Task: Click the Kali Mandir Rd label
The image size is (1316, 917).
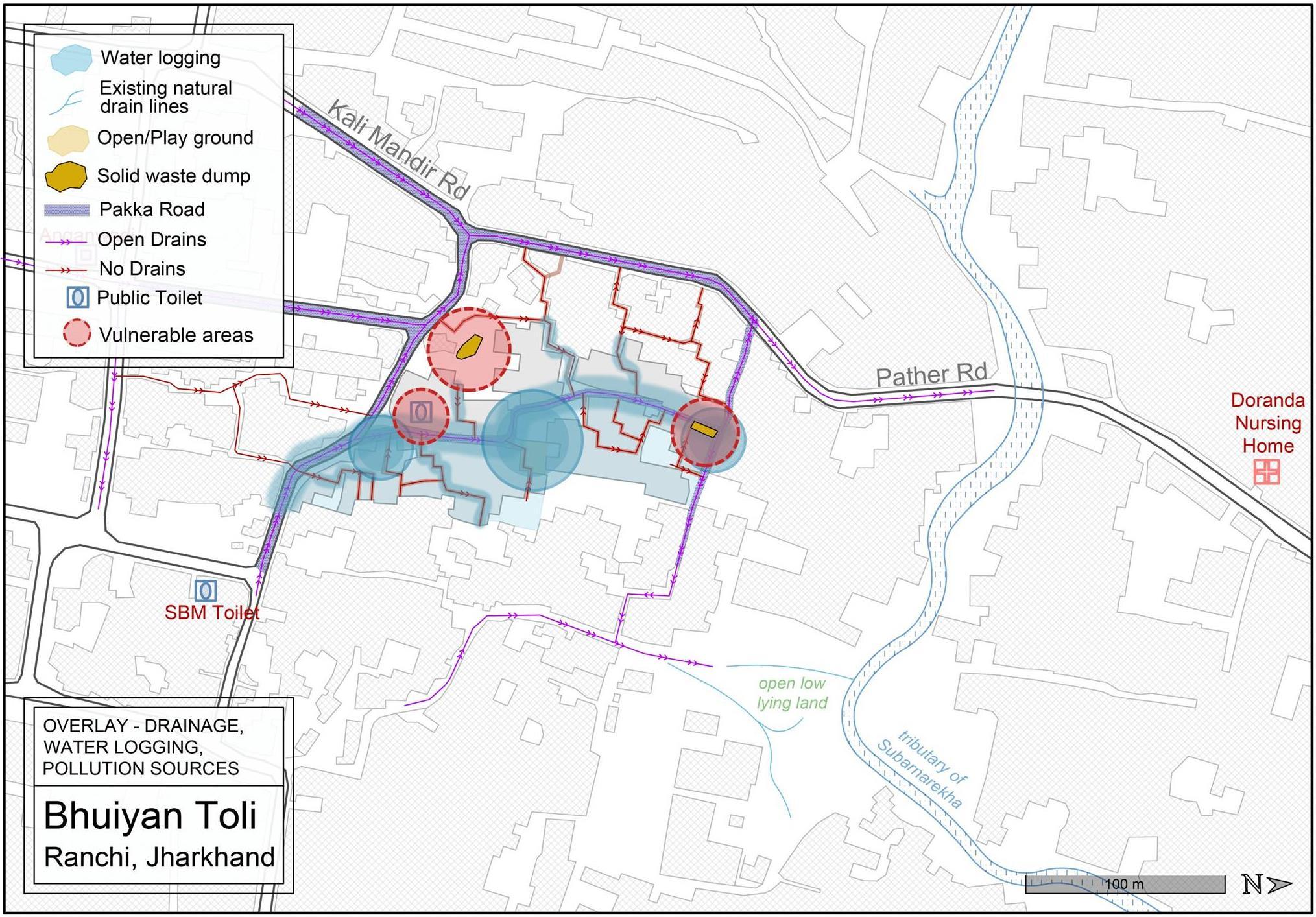Action: (398, 150)
